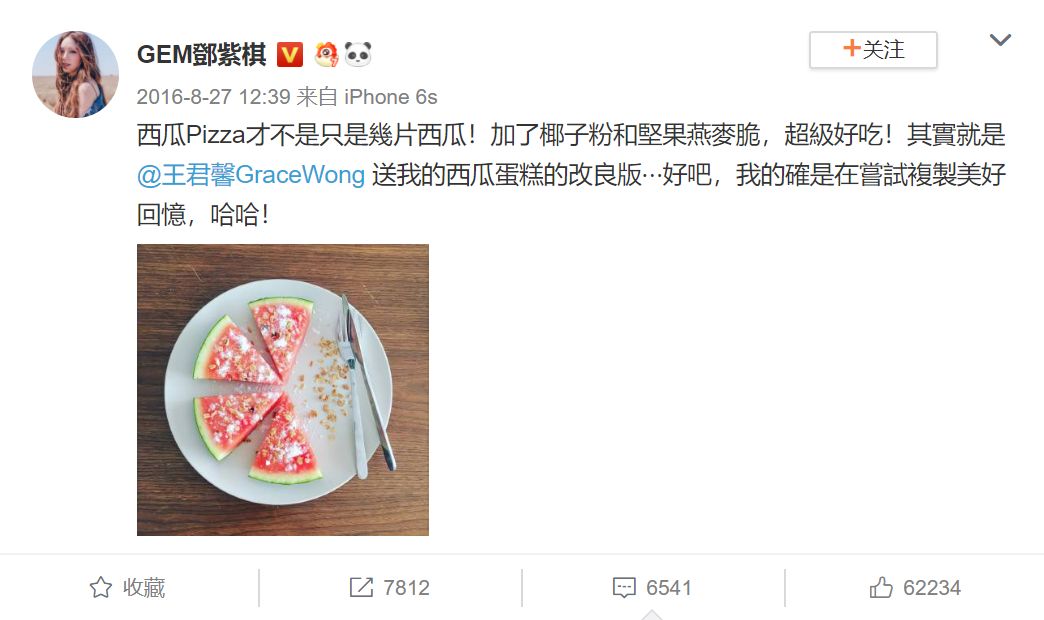This screenshot has height=620, width=1044.
Task: Open GEM鄧紫棋's profile avatar photo
Action: point(75,74)
